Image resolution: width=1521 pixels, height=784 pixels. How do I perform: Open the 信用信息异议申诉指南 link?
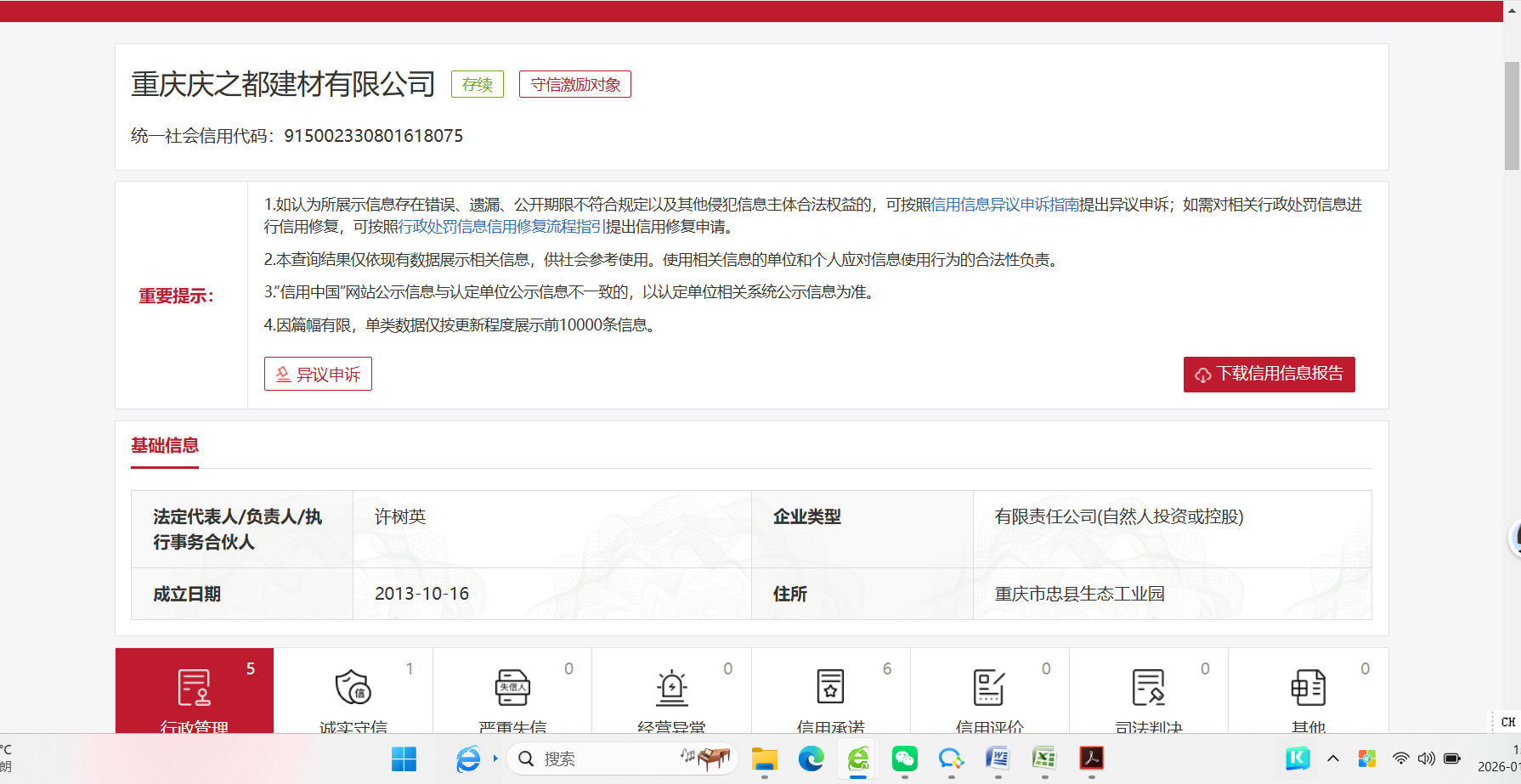pos(1004,205)
